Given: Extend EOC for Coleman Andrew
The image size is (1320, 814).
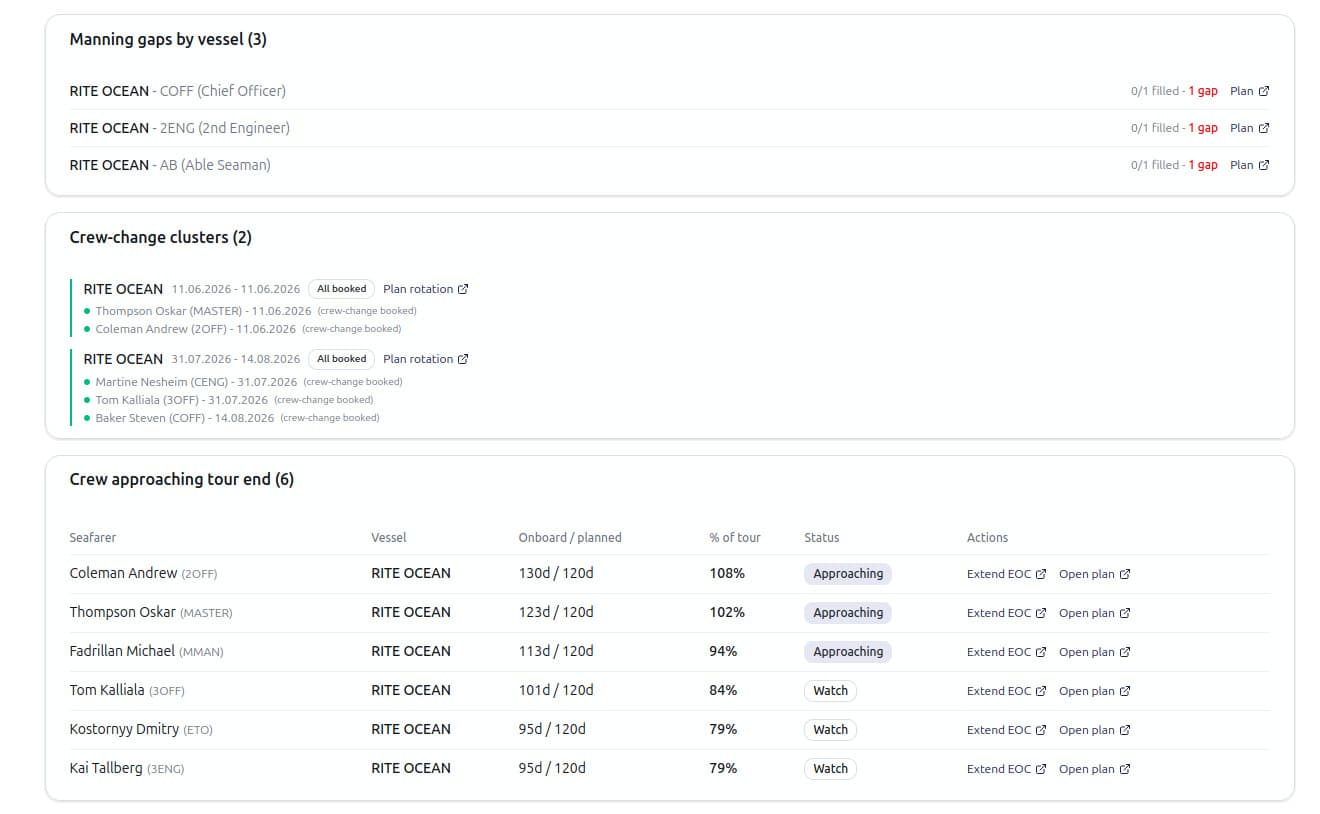Looking at the screenshot, I should [x=1007, y=574].
